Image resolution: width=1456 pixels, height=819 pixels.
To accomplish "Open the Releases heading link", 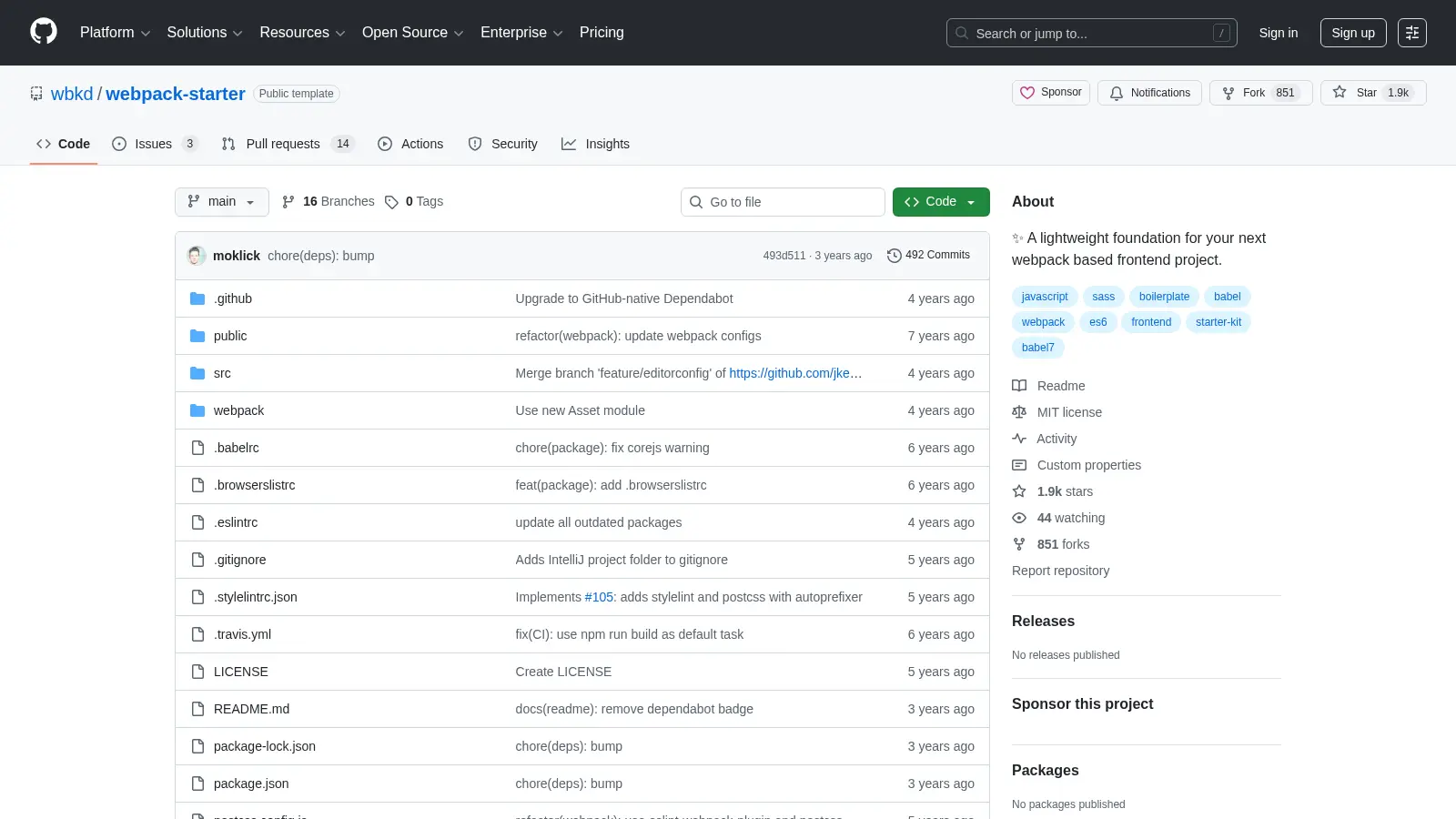I will (1043, 621).
